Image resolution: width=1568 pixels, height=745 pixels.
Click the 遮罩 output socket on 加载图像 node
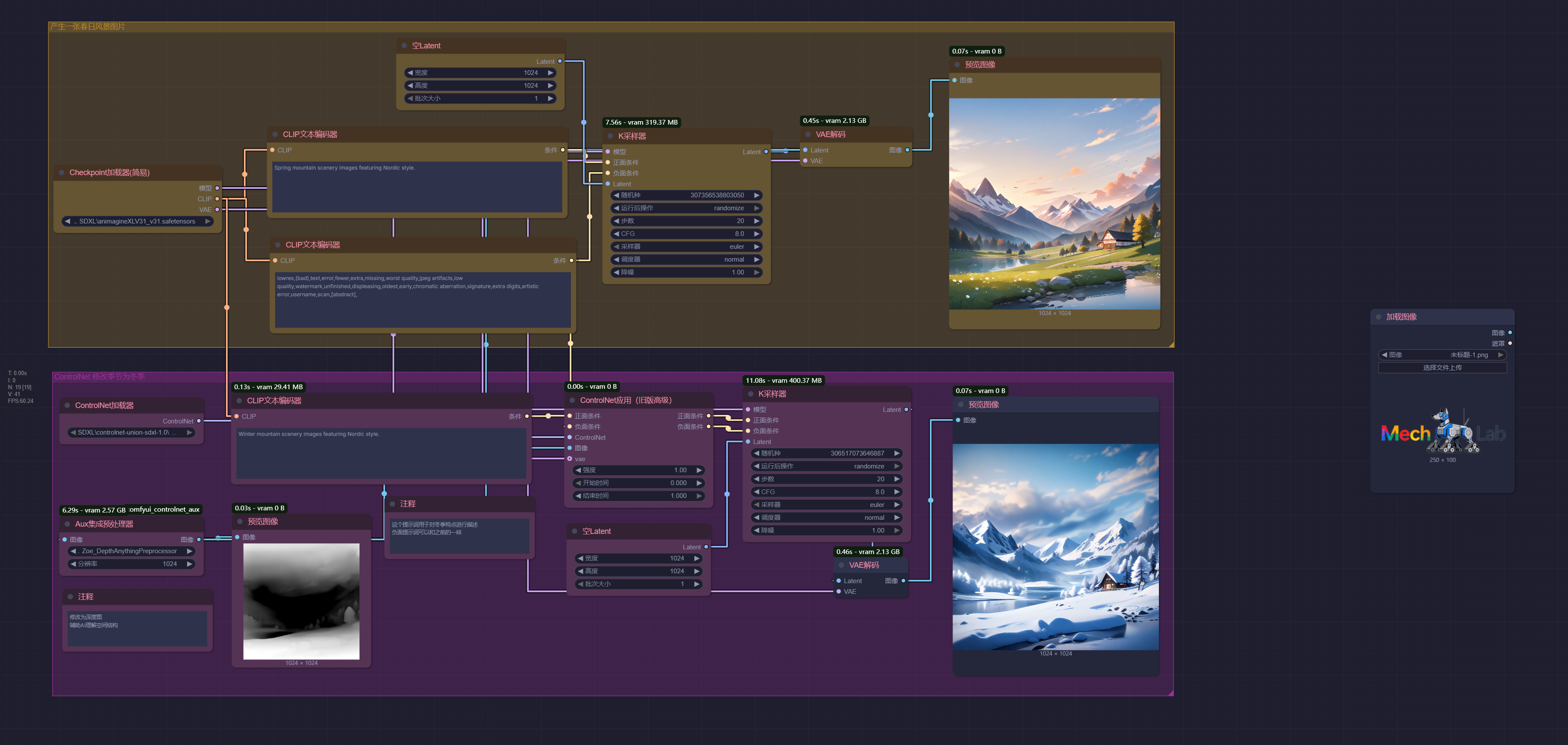1510,343
